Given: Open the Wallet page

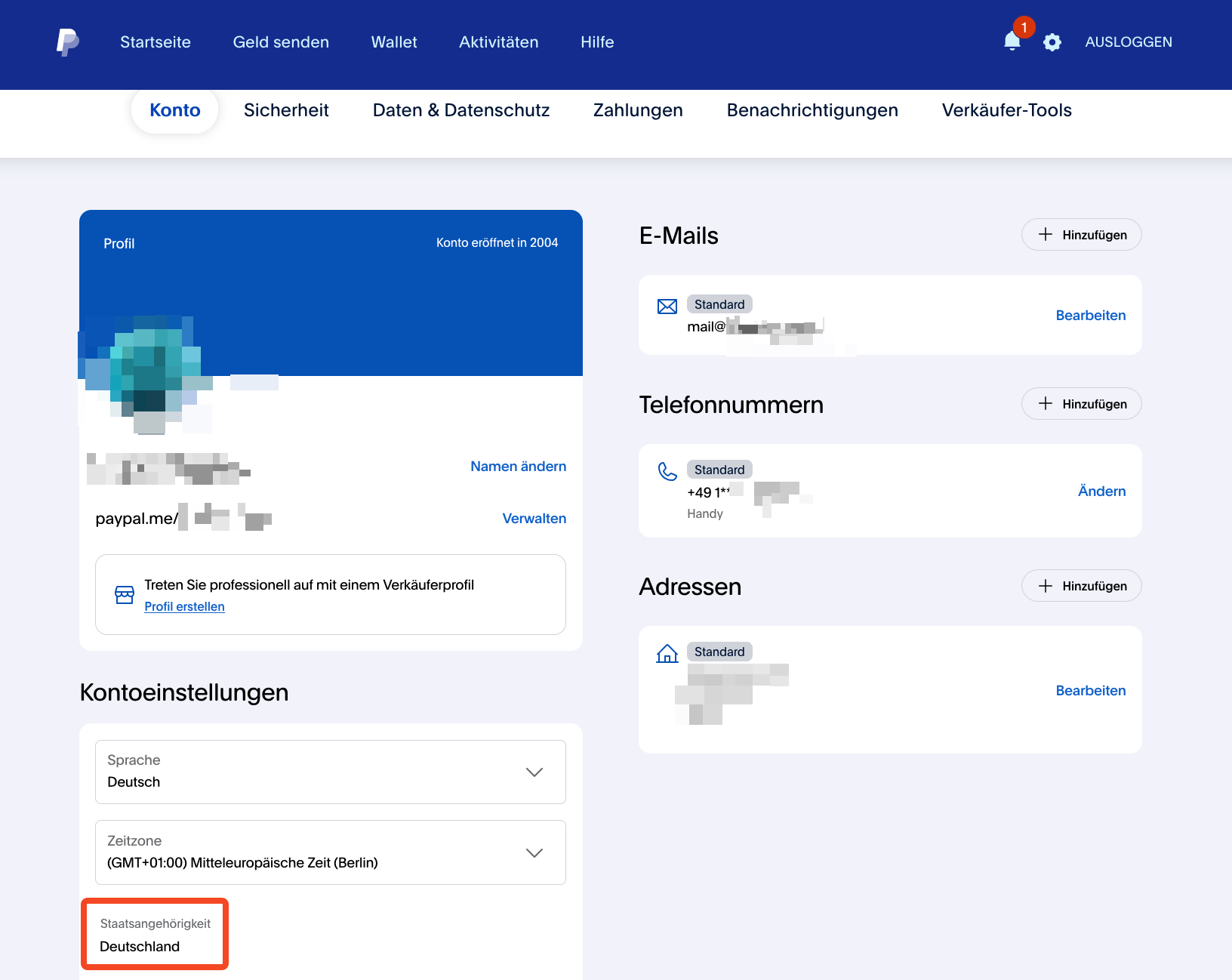Looking at the screenshot, I should [394, 42].
